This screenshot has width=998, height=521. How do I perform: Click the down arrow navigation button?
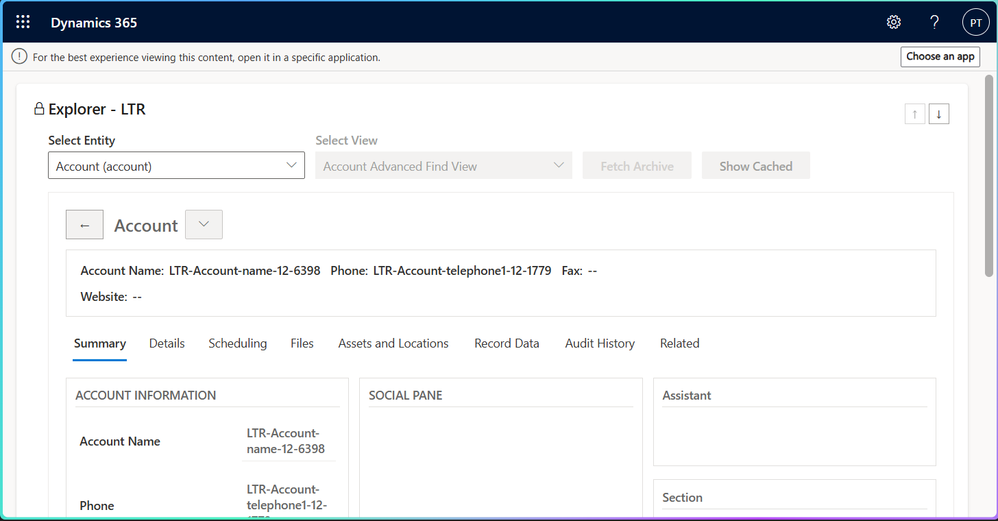[939, 114]
